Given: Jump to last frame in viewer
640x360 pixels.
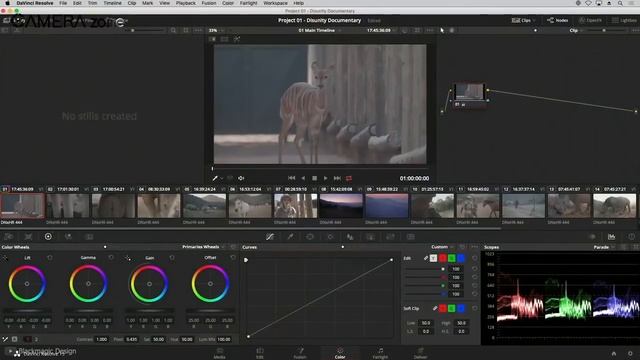Looking at the screenshot, I should 337,178.
